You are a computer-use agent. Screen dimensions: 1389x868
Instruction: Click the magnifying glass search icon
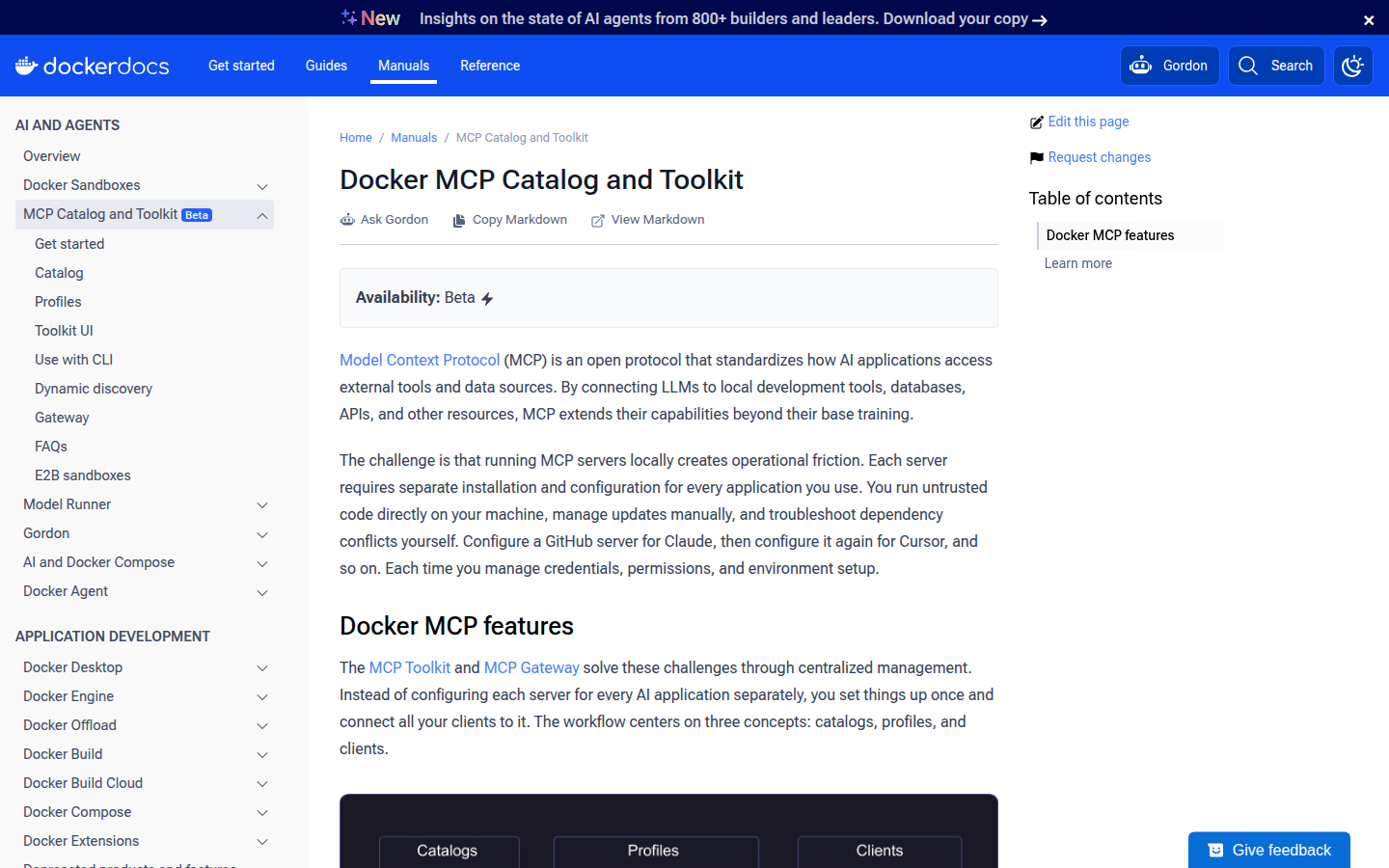(1248, 66)
